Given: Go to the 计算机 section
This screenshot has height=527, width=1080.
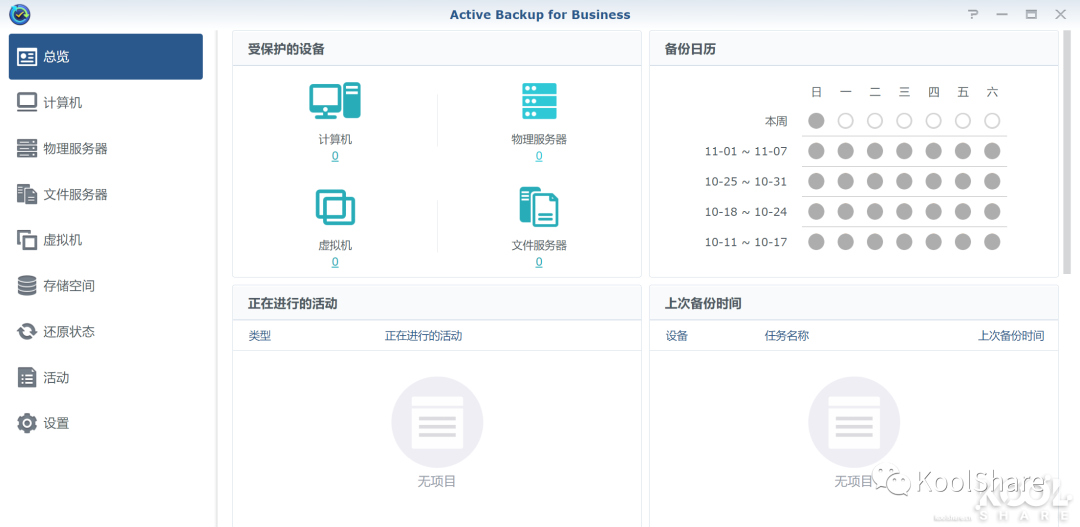Looking at the screenshot, I should tap(105, 103).
